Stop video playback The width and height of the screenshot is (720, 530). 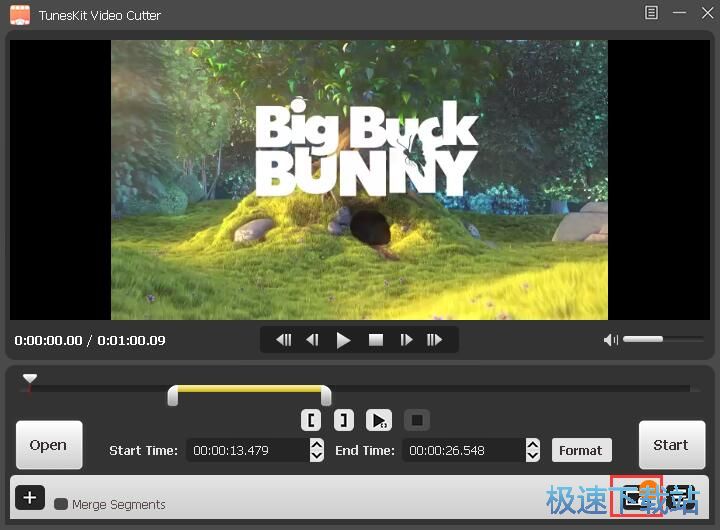click(376, 340)
